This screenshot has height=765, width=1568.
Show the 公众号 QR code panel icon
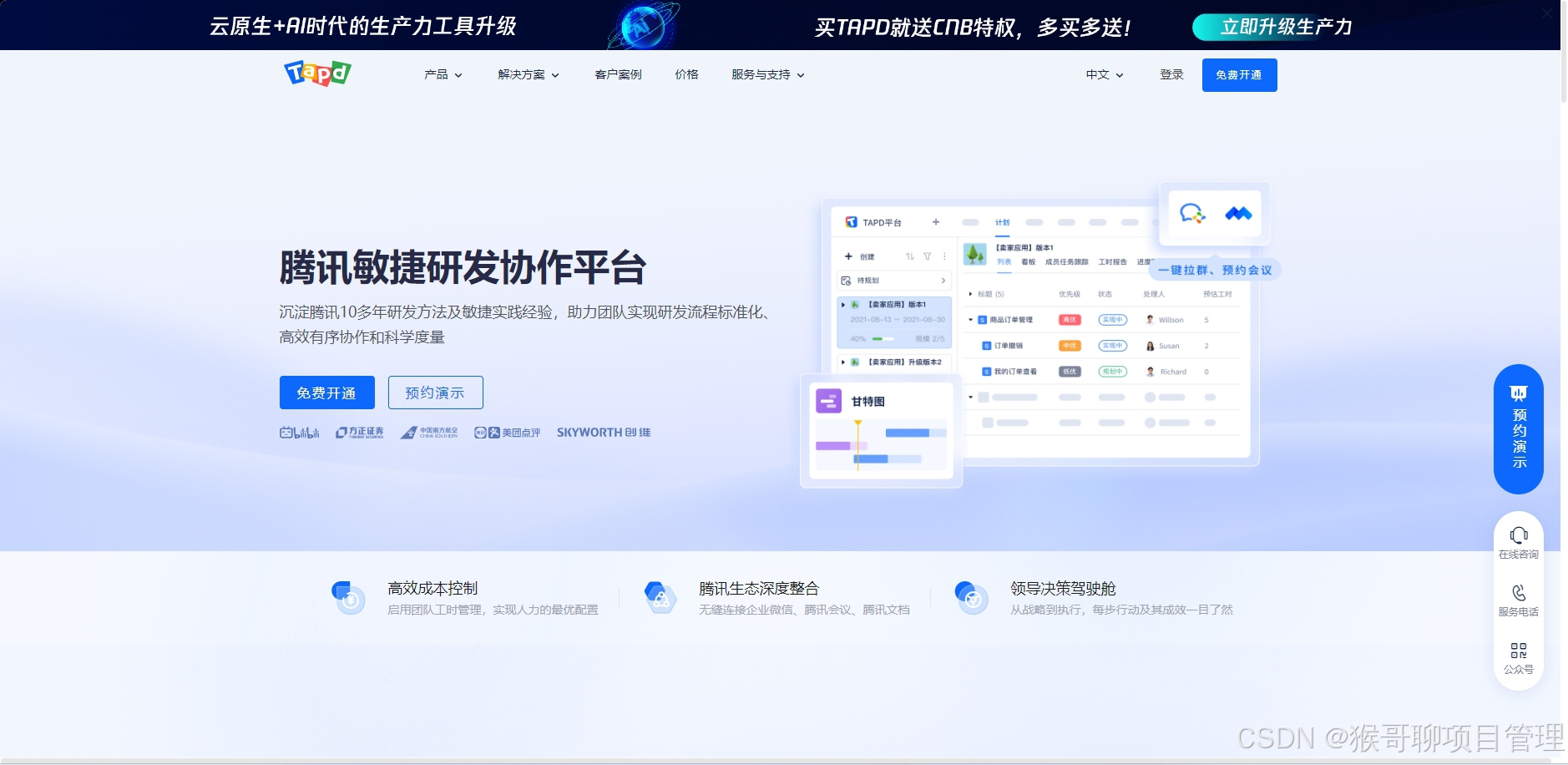pyautogui.click(x=1520, y=652)
